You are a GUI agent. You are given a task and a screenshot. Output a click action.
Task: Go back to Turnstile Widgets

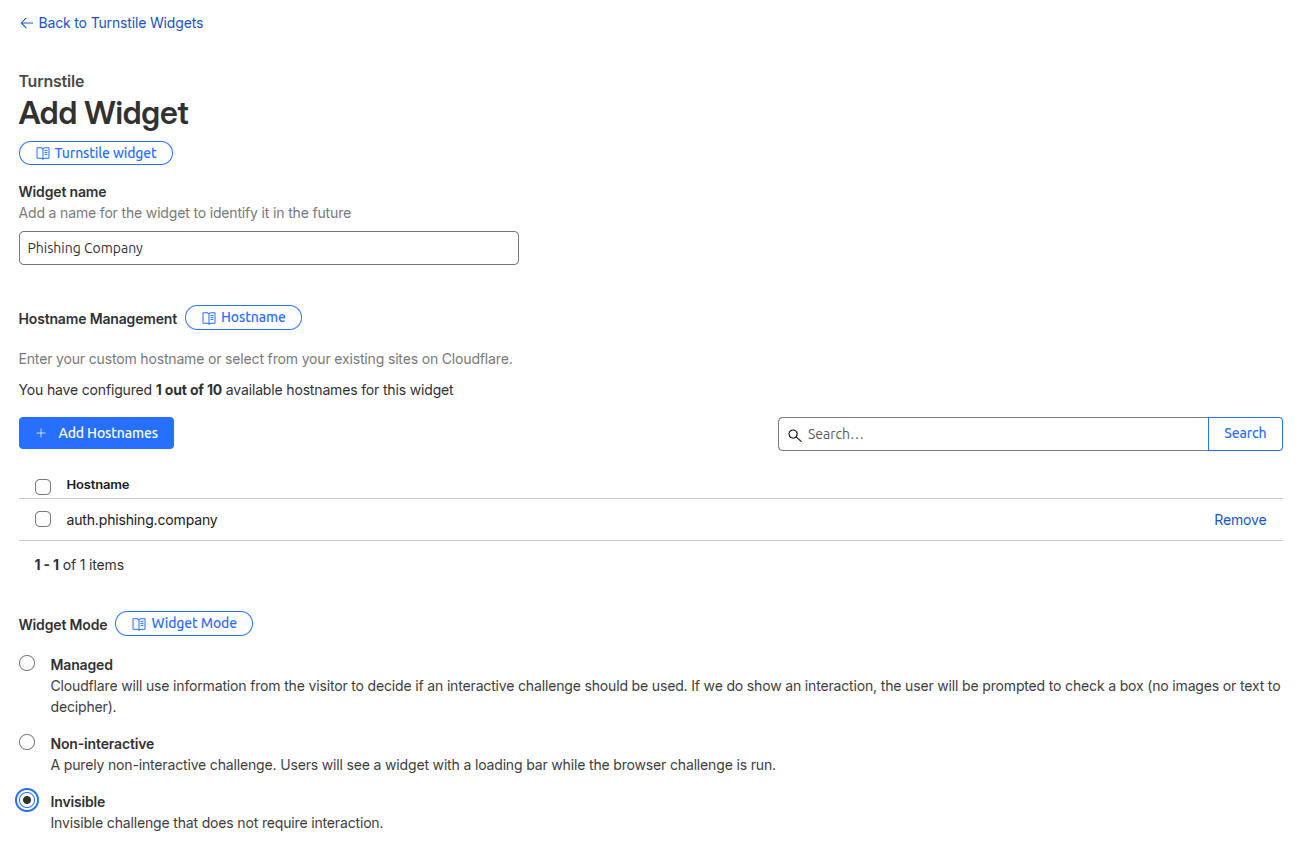click(x=120, y=23)
